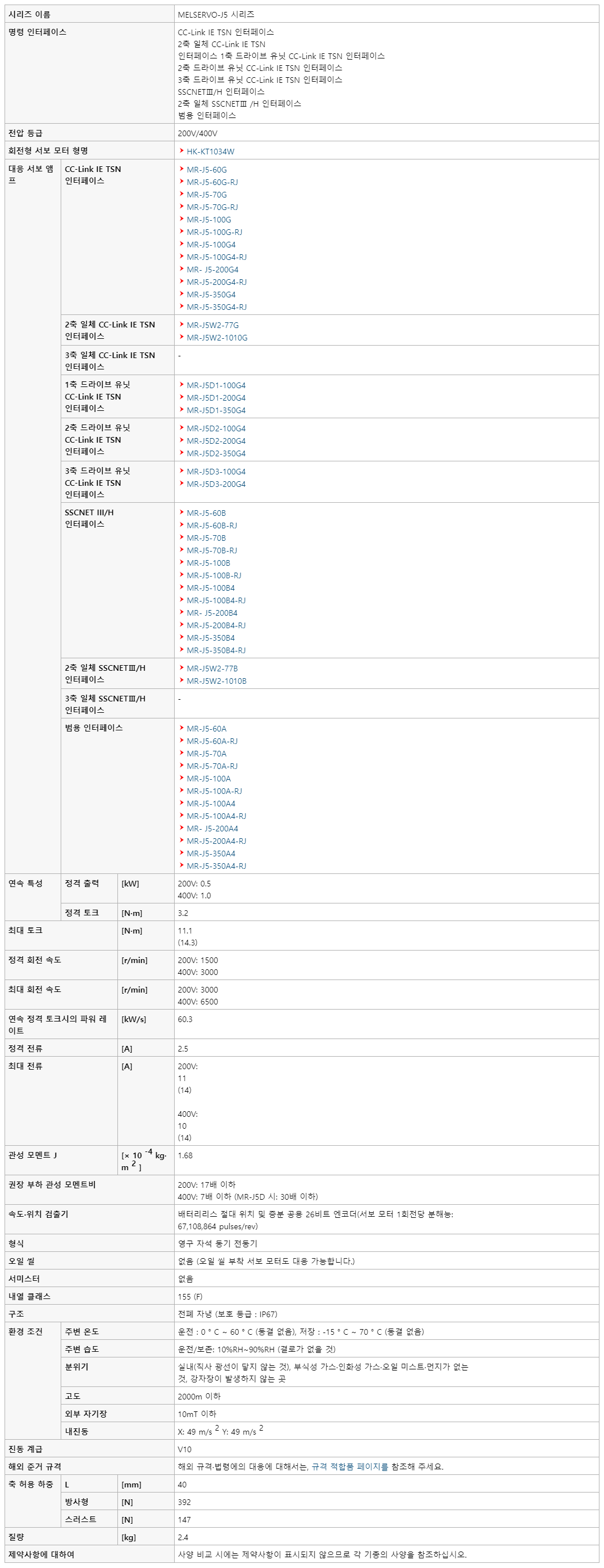Open the 규격 적합품 페이지 link
The image size is (604, 1568).
pos(350,1466)
